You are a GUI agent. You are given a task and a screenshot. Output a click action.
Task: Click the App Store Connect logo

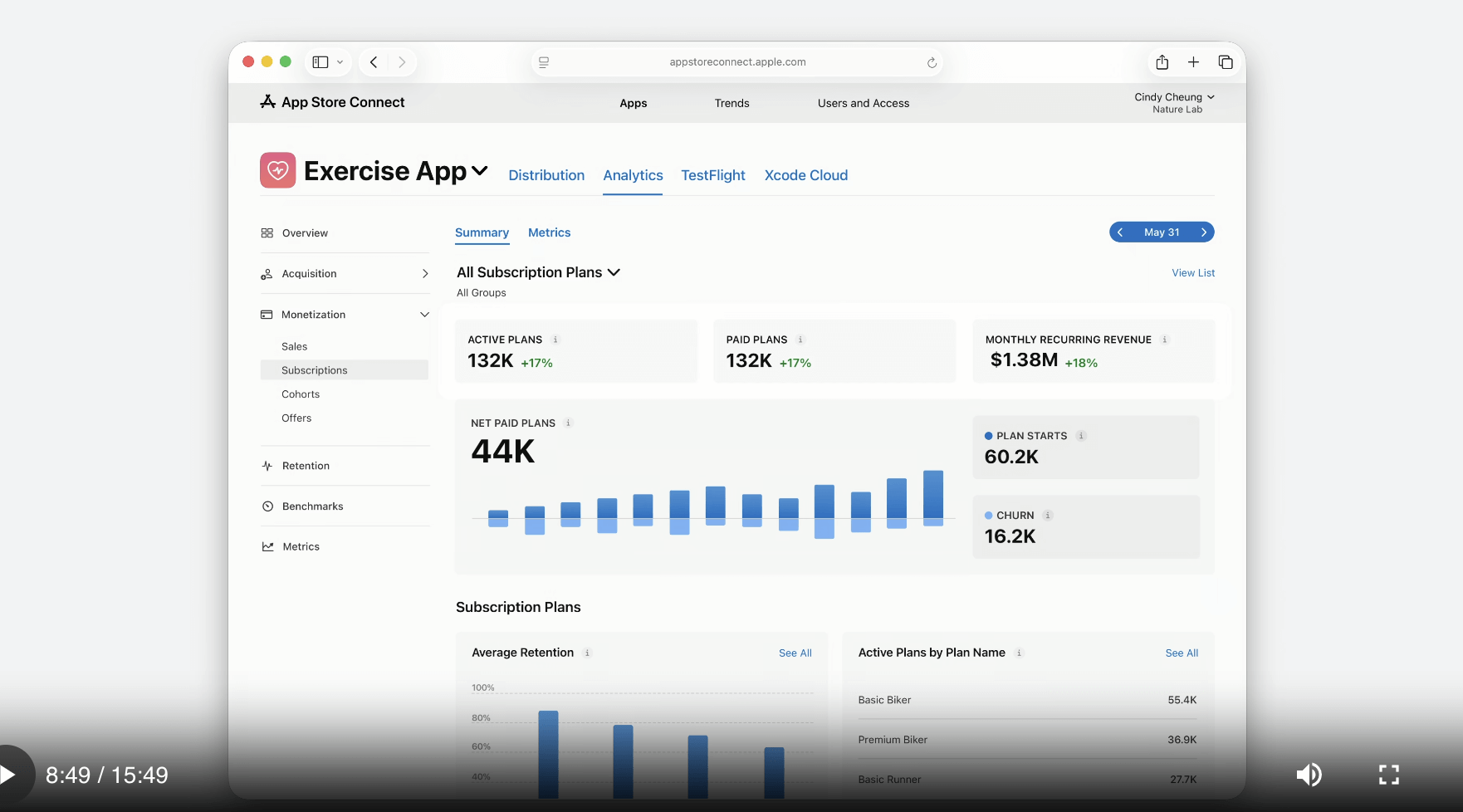pyautogui.click(x=332, y=102)
